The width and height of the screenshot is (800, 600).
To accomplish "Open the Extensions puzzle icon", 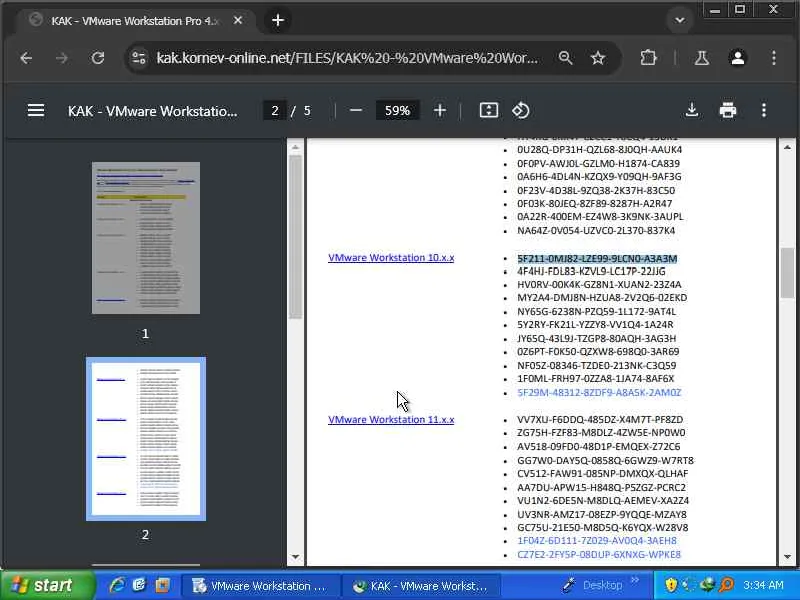I will [x=648, y=58].
